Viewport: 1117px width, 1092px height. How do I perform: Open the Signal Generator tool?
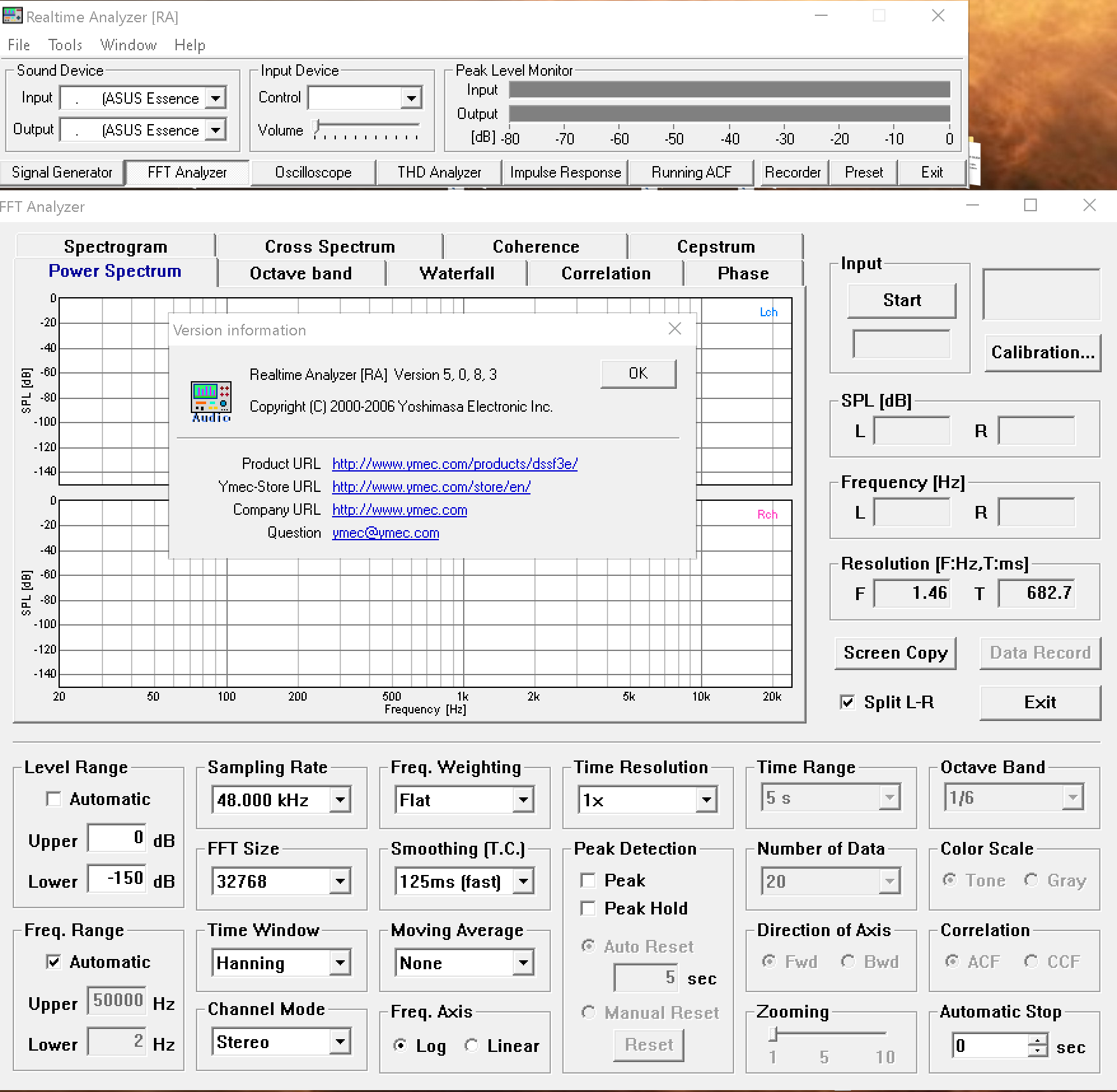[x=62, y=172]
